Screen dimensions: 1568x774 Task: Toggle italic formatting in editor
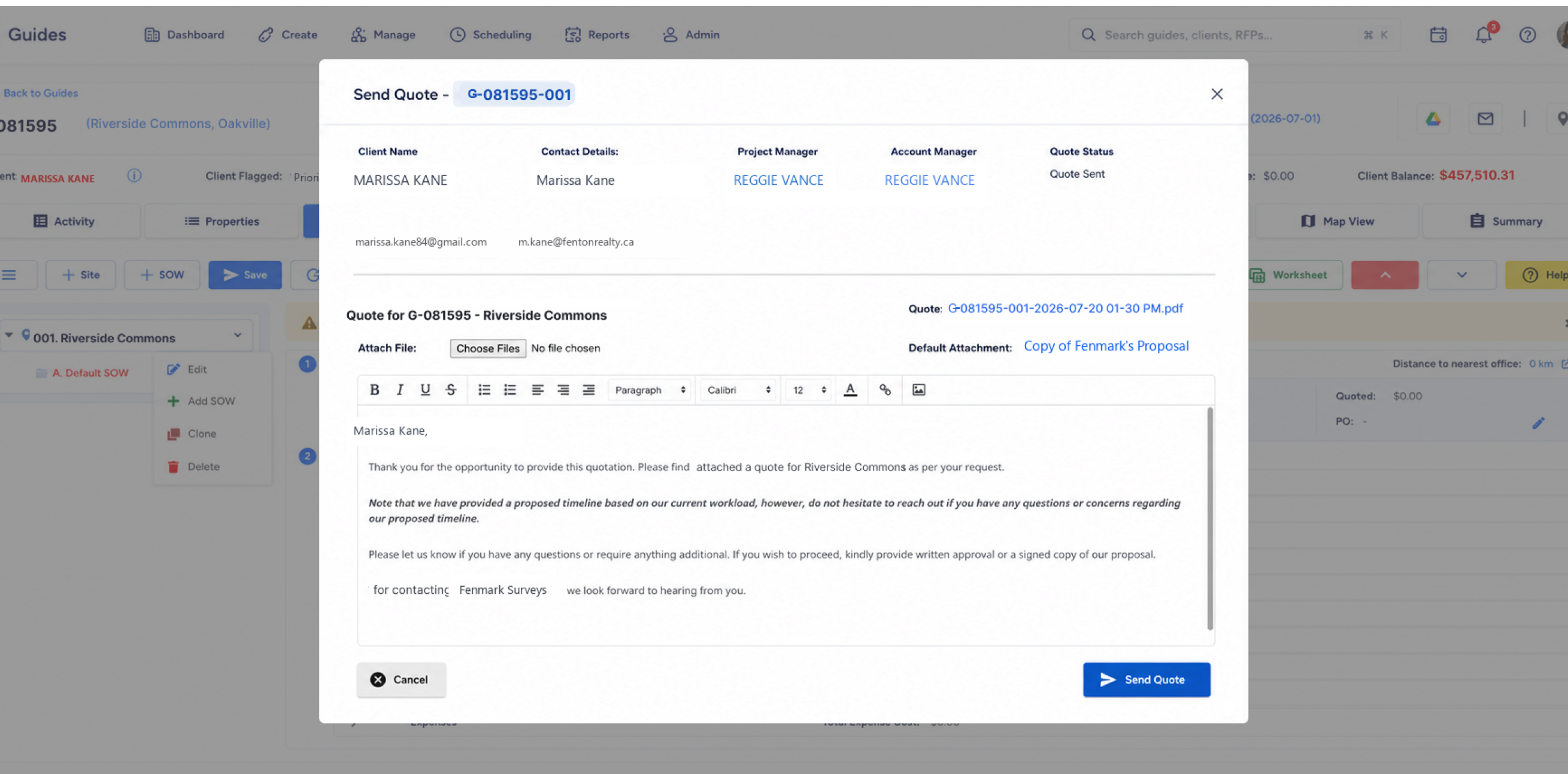(x=400, y=390)
